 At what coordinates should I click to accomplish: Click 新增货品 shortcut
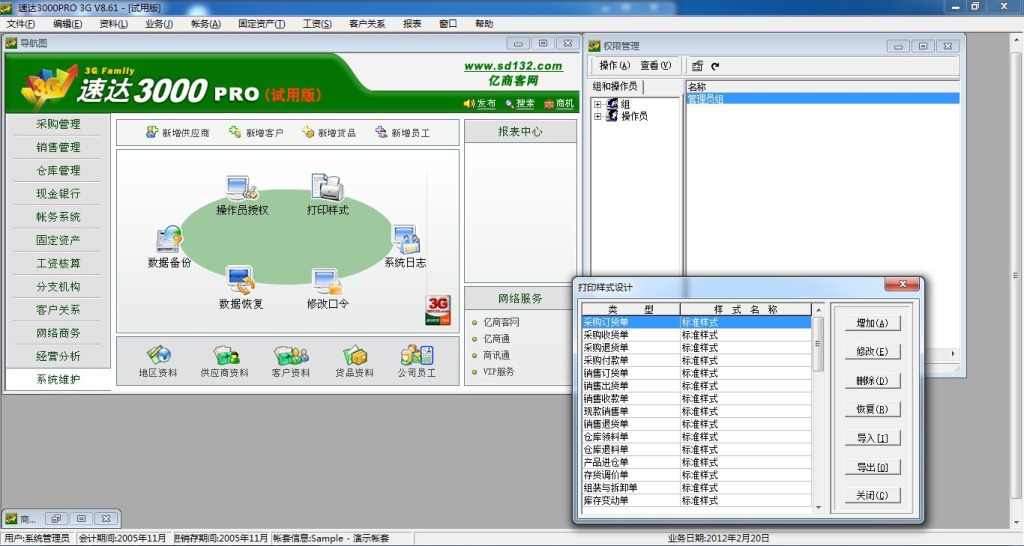[x=328, y=133]
